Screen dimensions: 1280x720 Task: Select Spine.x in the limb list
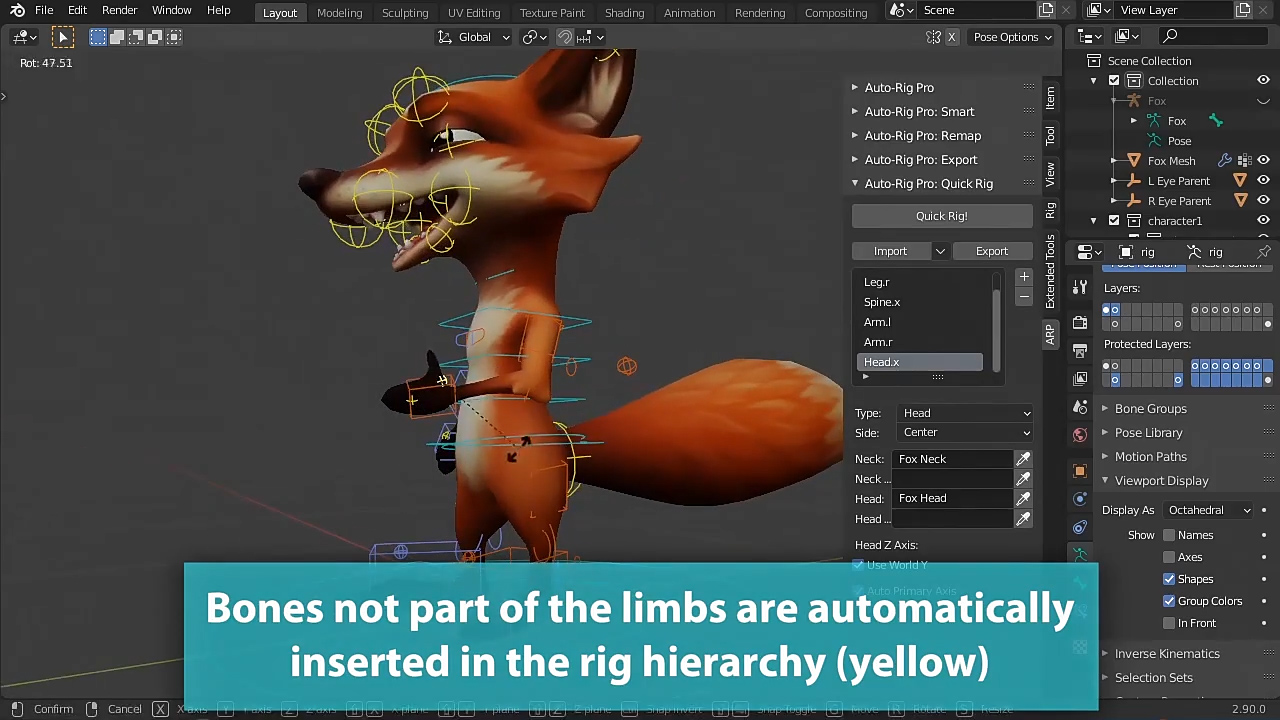[920, 302]
